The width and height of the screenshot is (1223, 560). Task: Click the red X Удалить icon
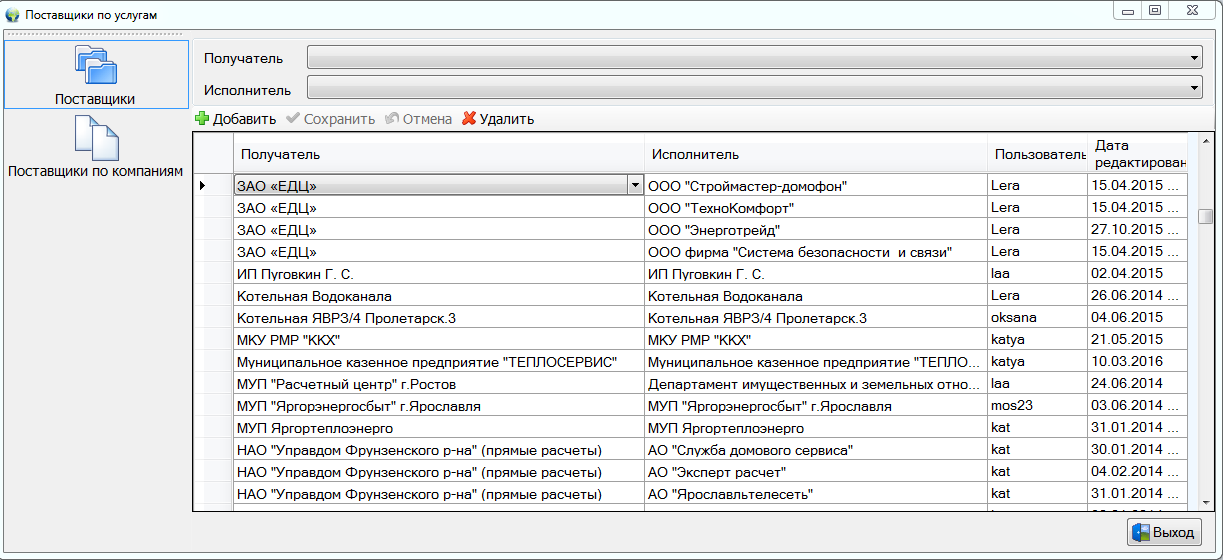pos(469,119)
